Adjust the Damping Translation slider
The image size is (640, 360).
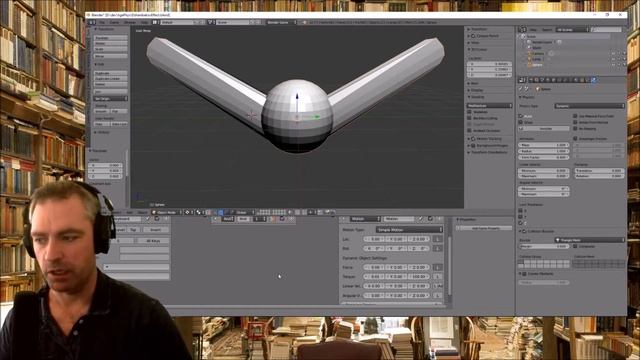[x=599, y=171]
